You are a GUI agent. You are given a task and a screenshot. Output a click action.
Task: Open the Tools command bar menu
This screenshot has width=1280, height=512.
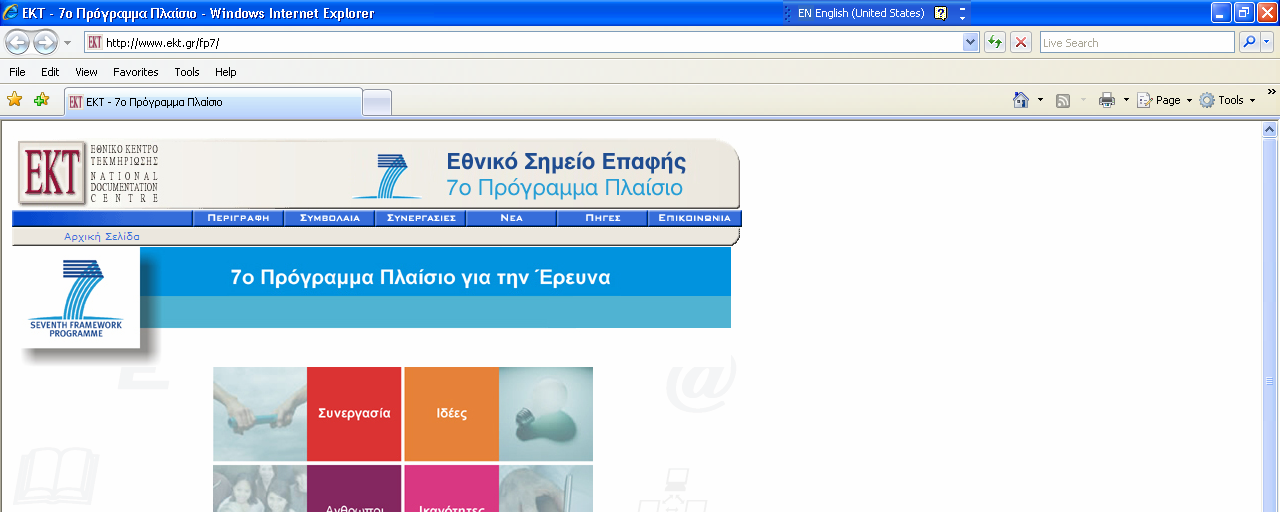pos(1227,100)
